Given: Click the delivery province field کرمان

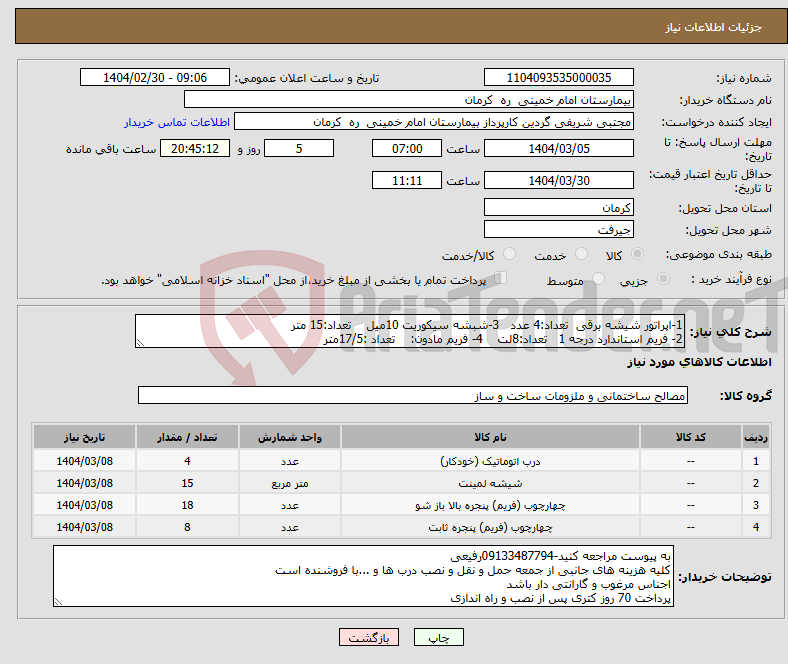Looking at the screenshot, I should click(x=558, y=207).
